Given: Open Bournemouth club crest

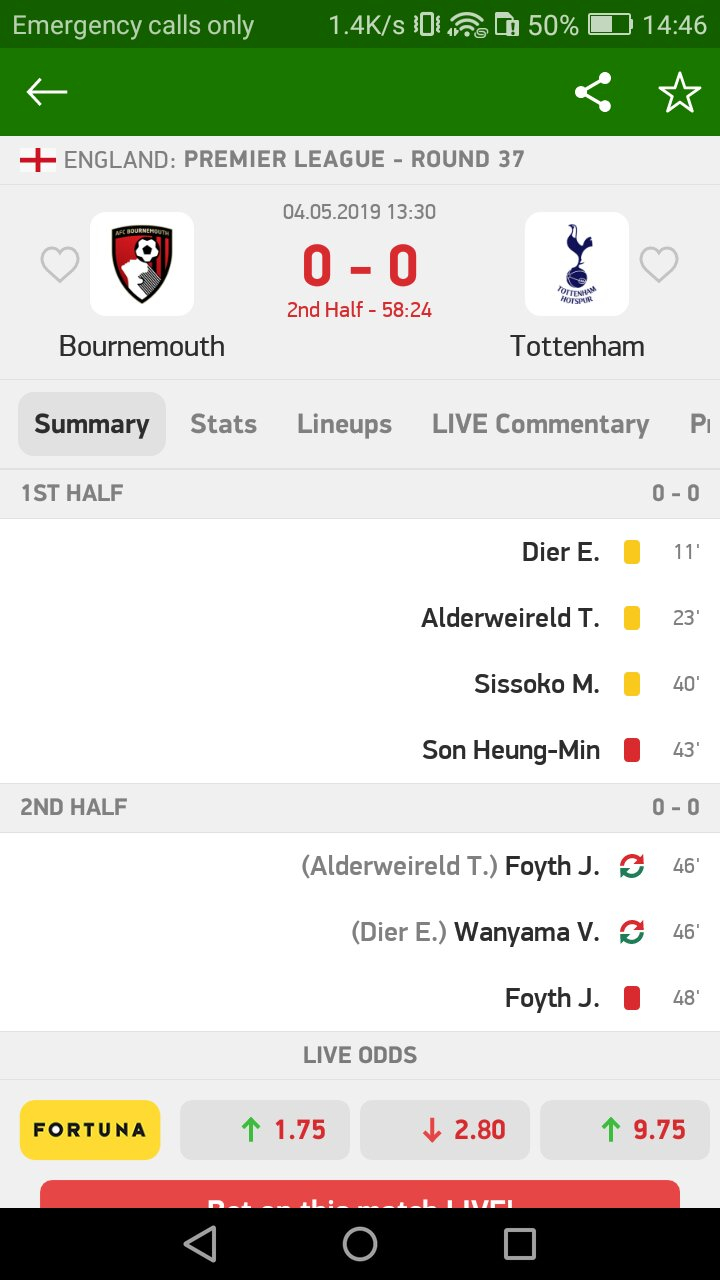Looking at the screenshot, I should 142,264.
